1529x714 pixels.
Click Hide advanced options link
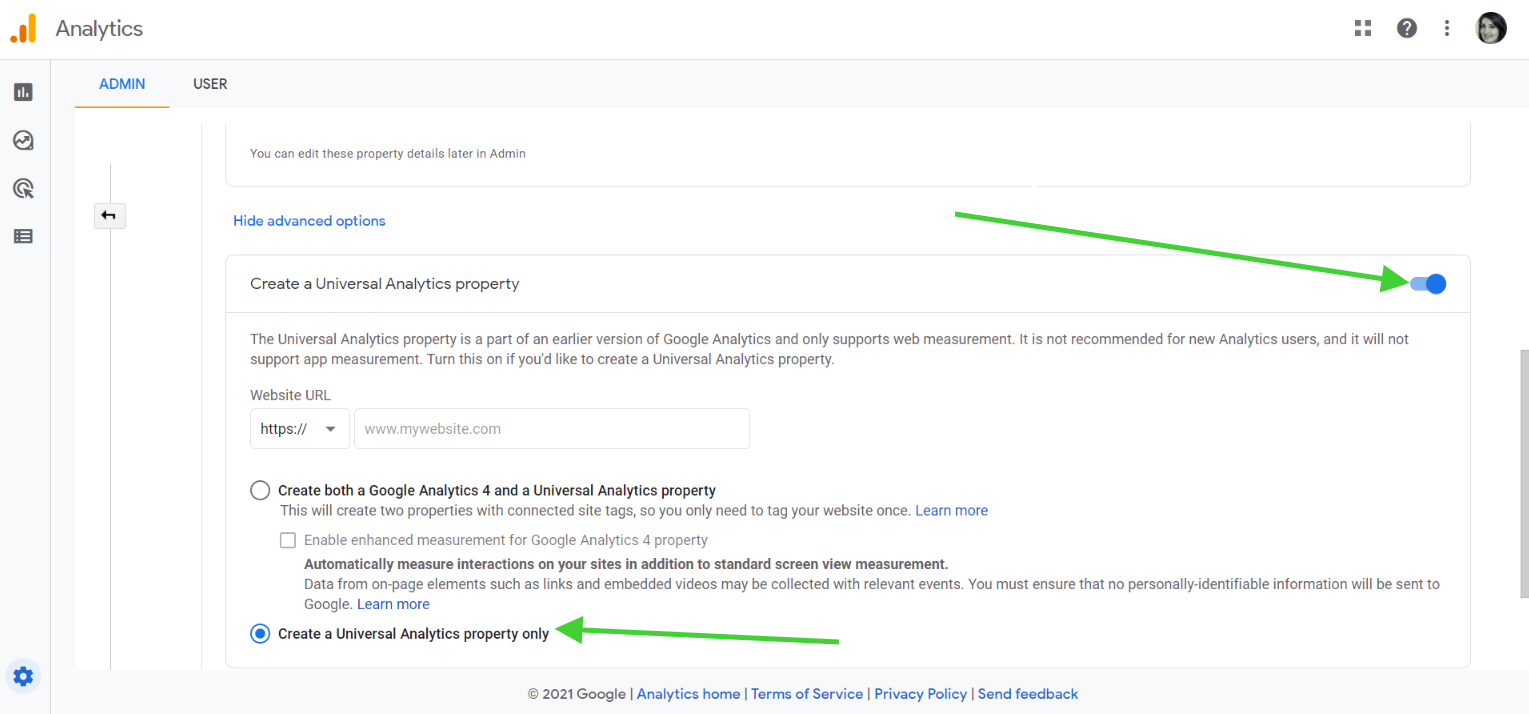309,221
